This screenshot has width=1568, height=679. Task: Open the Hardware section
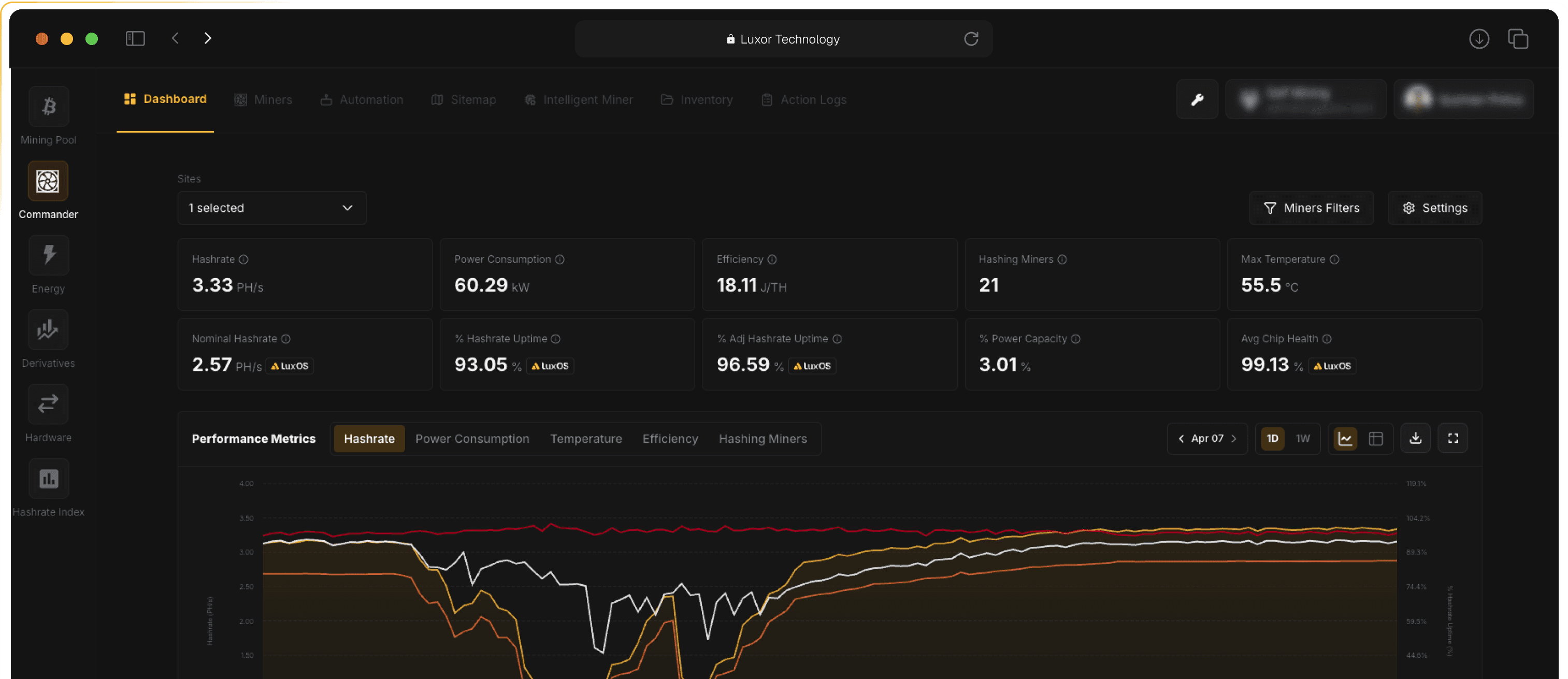48,403
